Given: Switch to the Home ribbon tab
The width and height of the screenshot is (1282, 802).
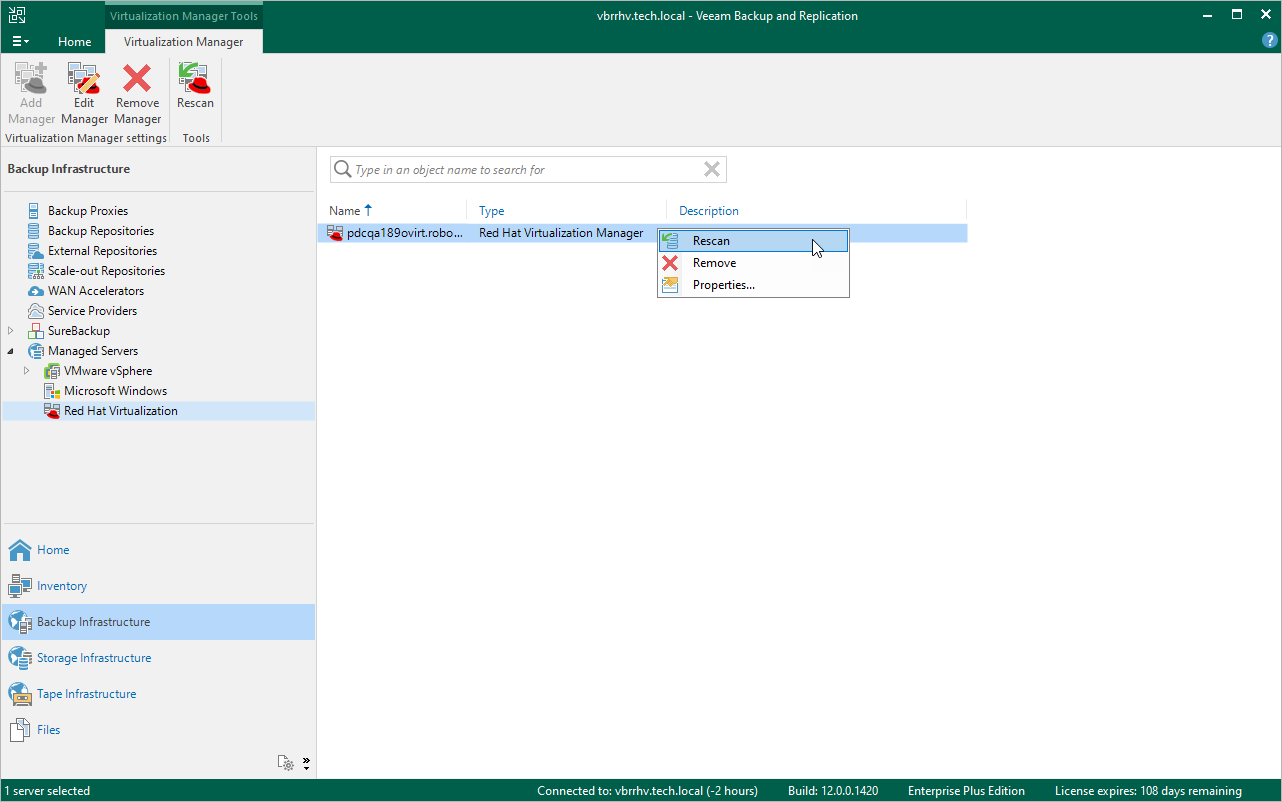Looking at the screenshot, I should (74, 42).
